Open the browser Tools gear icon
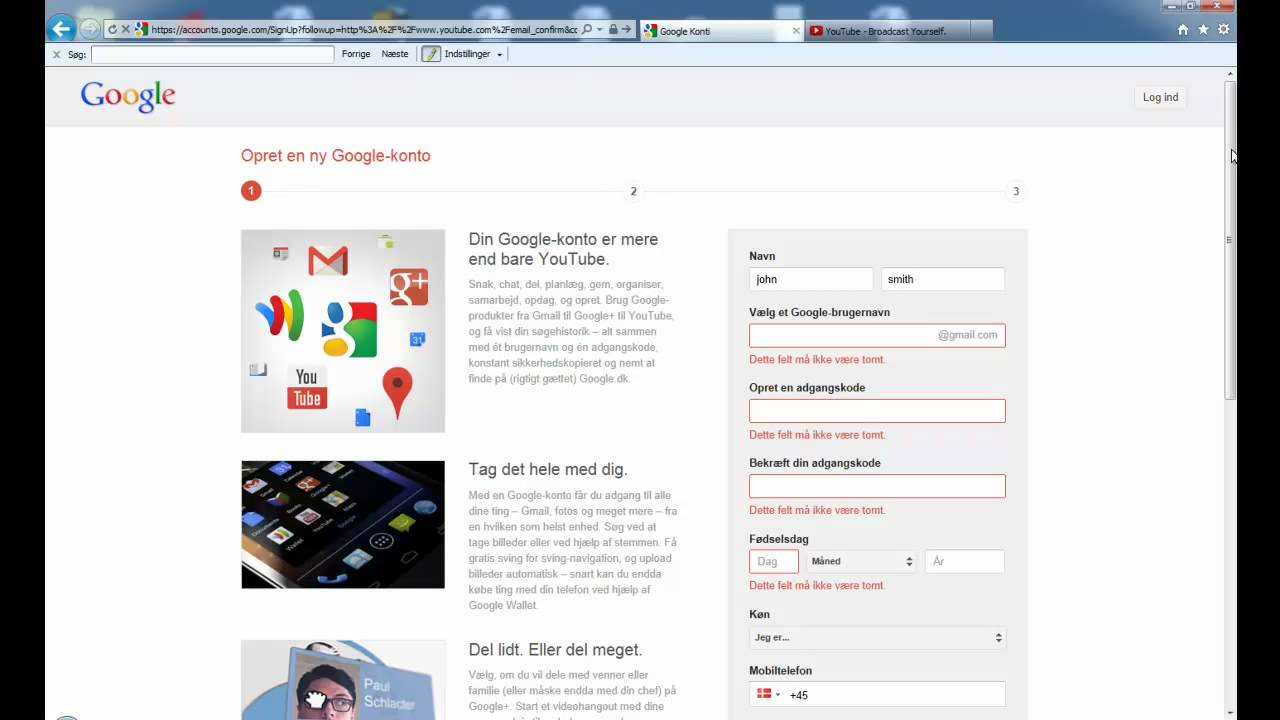Screen dimensions: 1280x720 pos(1223,30)
